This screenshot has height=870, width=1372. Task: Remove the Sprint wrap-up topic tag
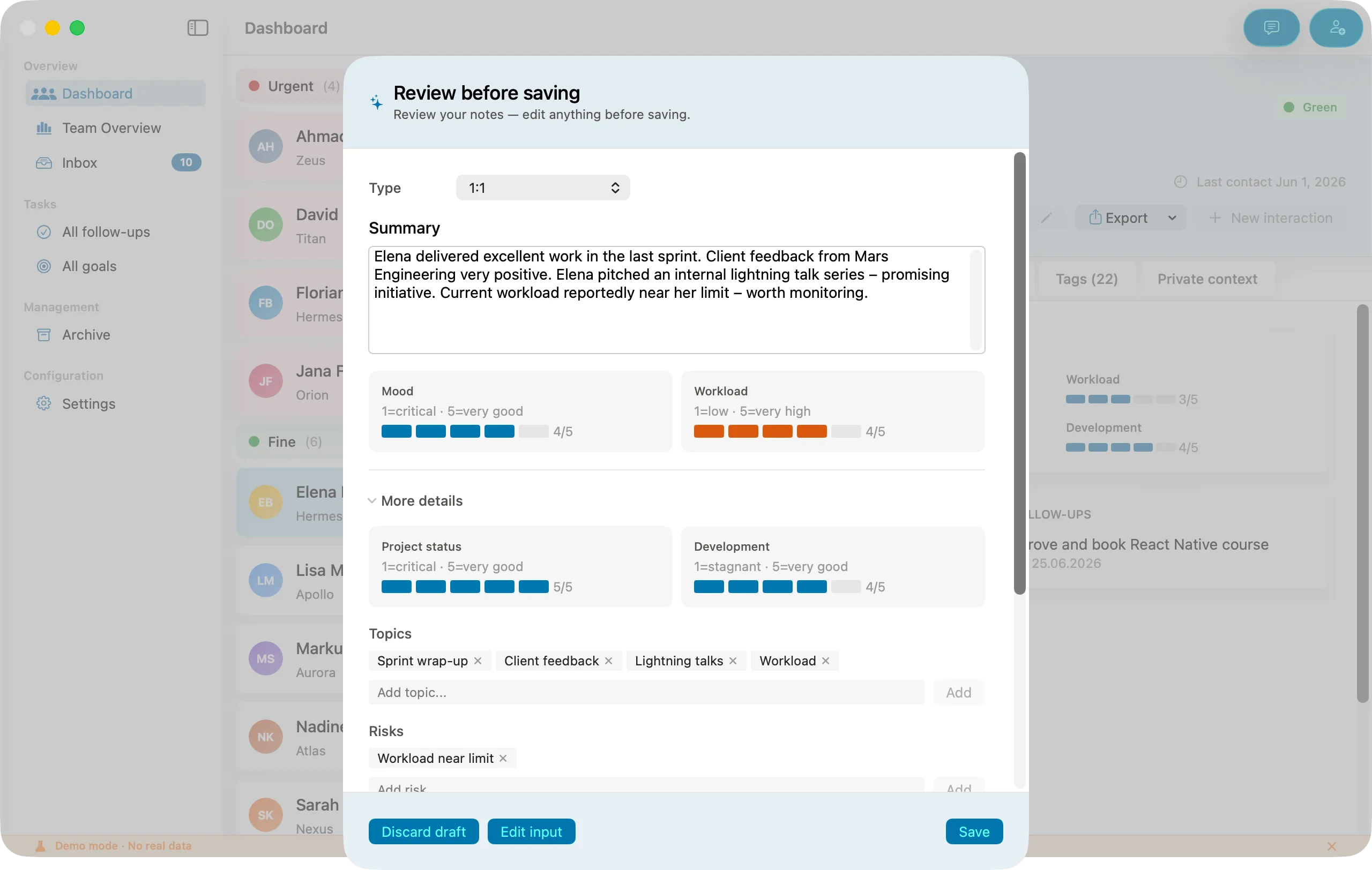click(x=478, y=661)
